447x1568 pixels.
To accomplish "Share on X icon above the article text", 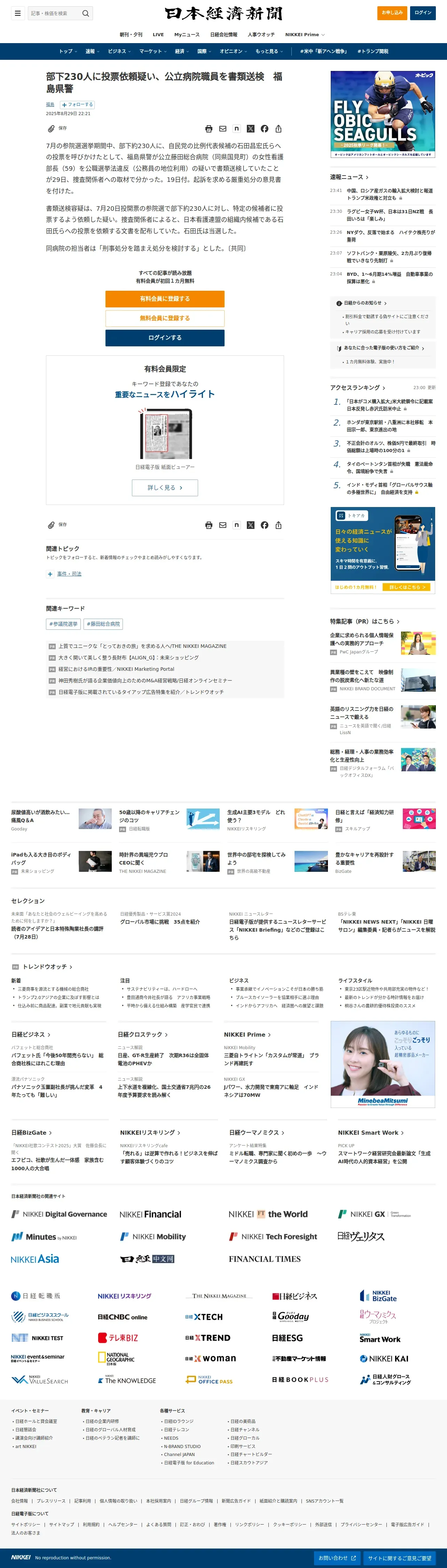I will (x=250, y=128).
